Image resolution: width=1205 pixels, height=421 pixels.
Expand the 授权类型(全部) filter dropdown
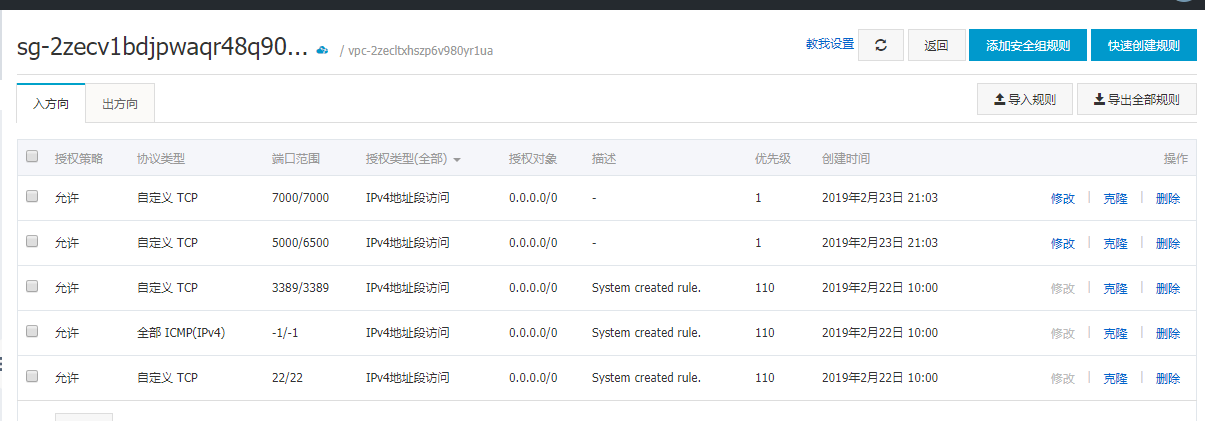456,159
